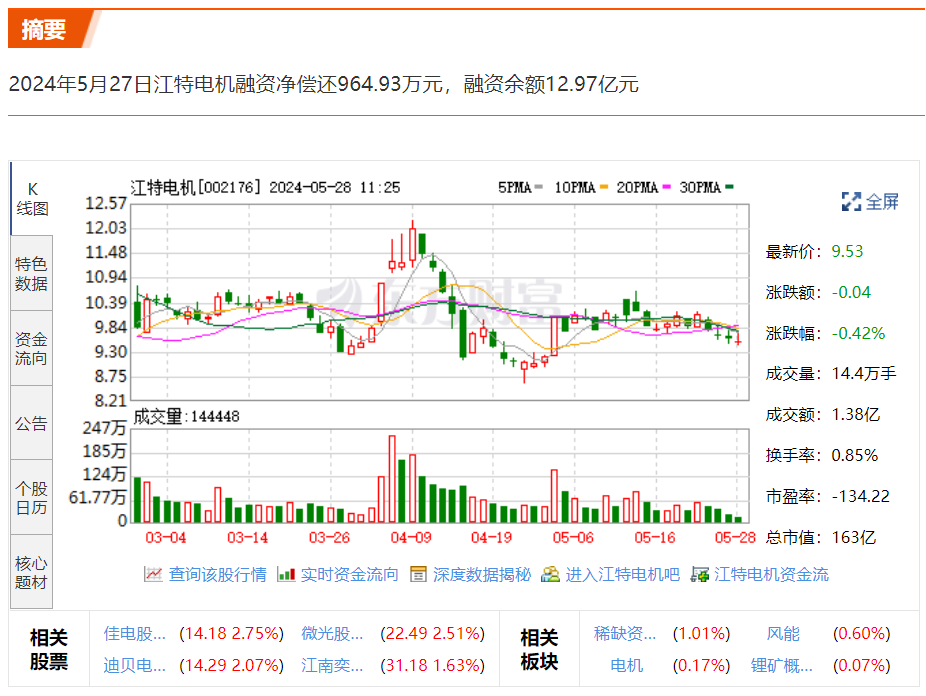Click the 12.57 price axis label
The width and height of the screenshot is (926, 696).
click(106, 204)
